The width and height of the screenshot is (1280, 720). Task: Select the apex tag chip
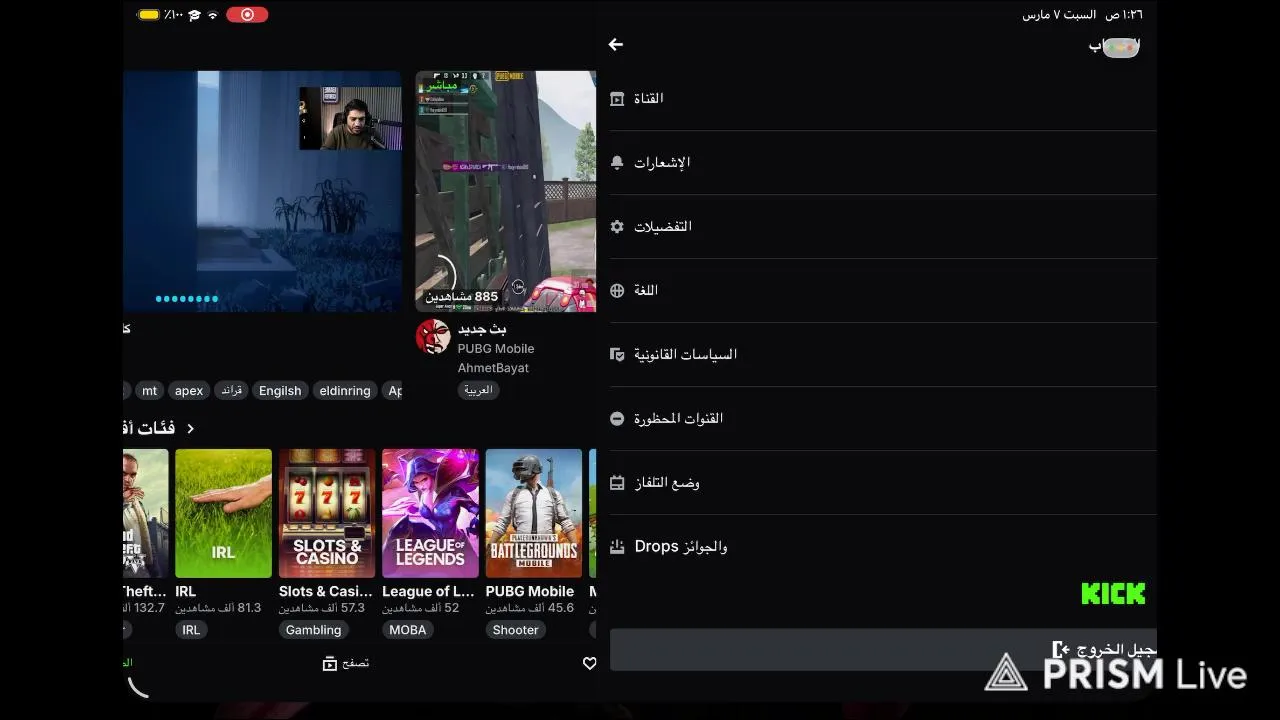(189, 391)
